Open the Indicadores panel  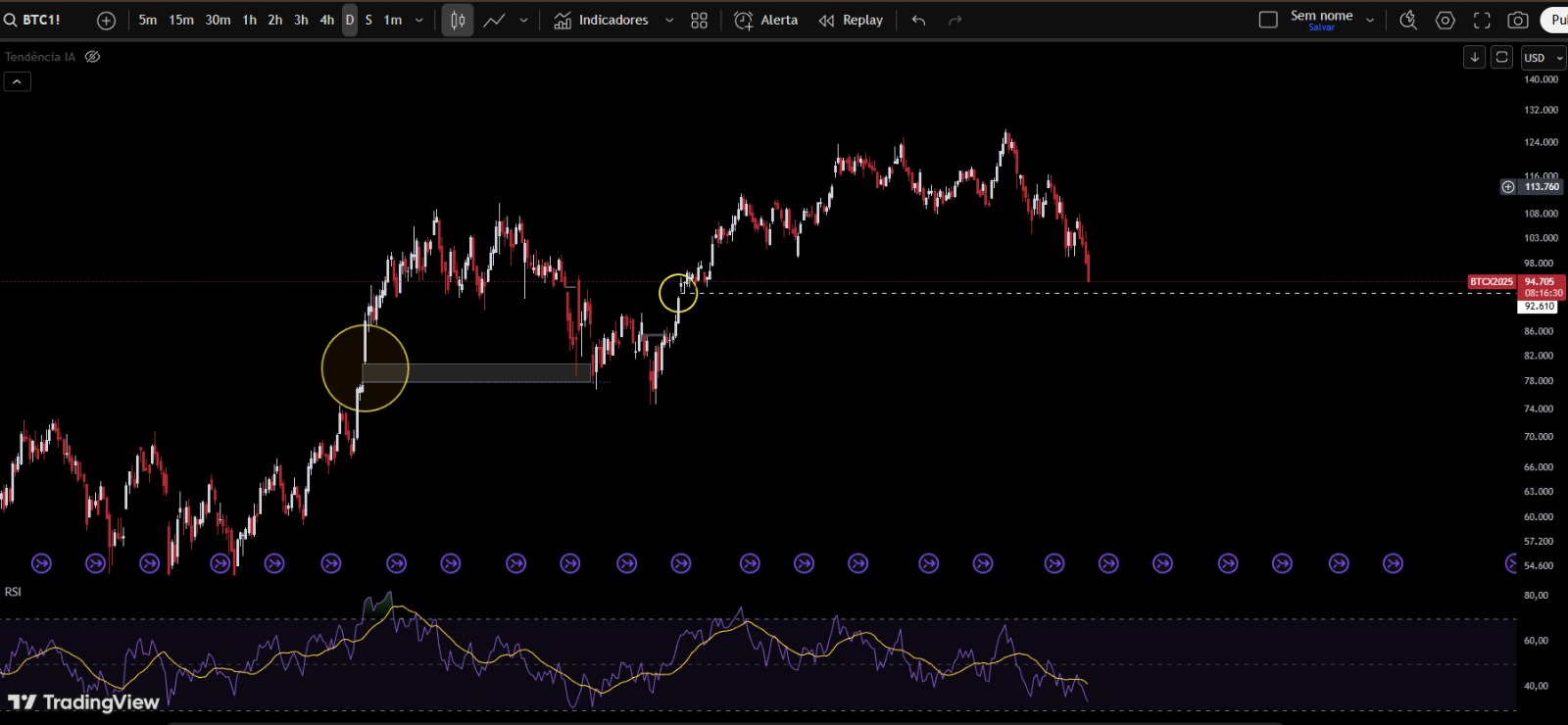pyautogui.click(x=602, y=21)
